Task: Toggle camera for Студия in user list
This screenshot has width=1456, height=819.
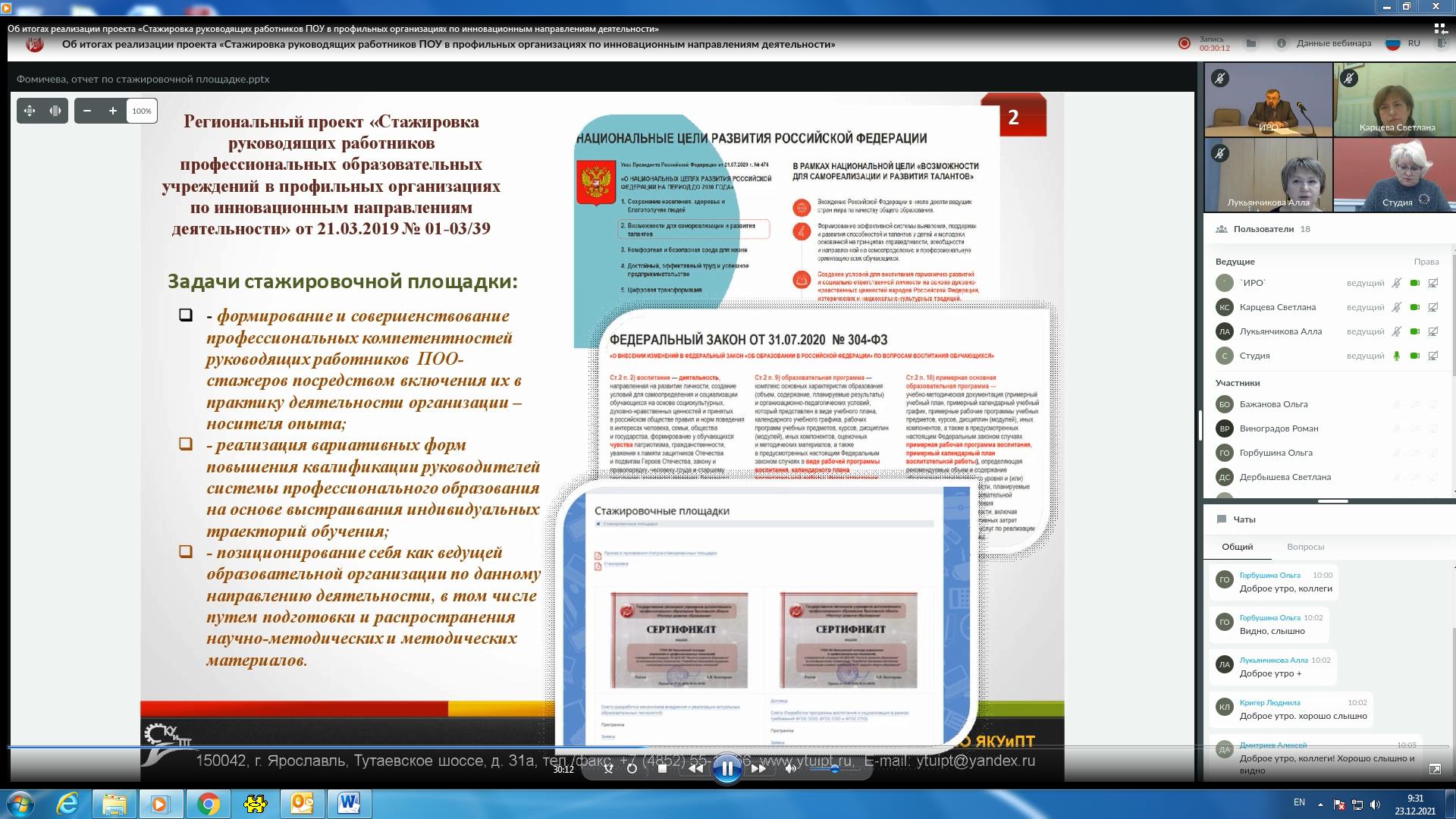Action: coord(1414,356)
